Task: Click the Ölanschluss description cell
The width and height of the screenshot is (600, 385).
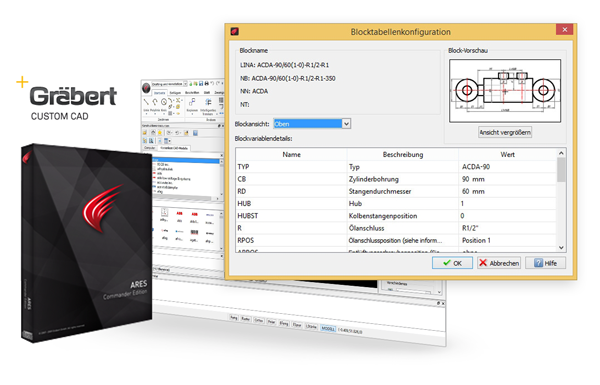Action: click(x=403, y=228)
